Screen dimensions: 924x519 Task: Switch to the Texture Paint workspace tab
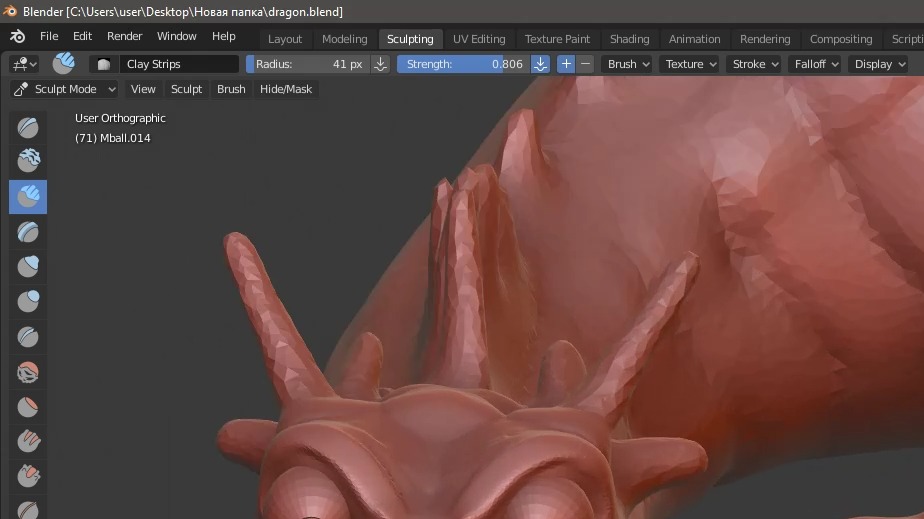tap(557, 39)
